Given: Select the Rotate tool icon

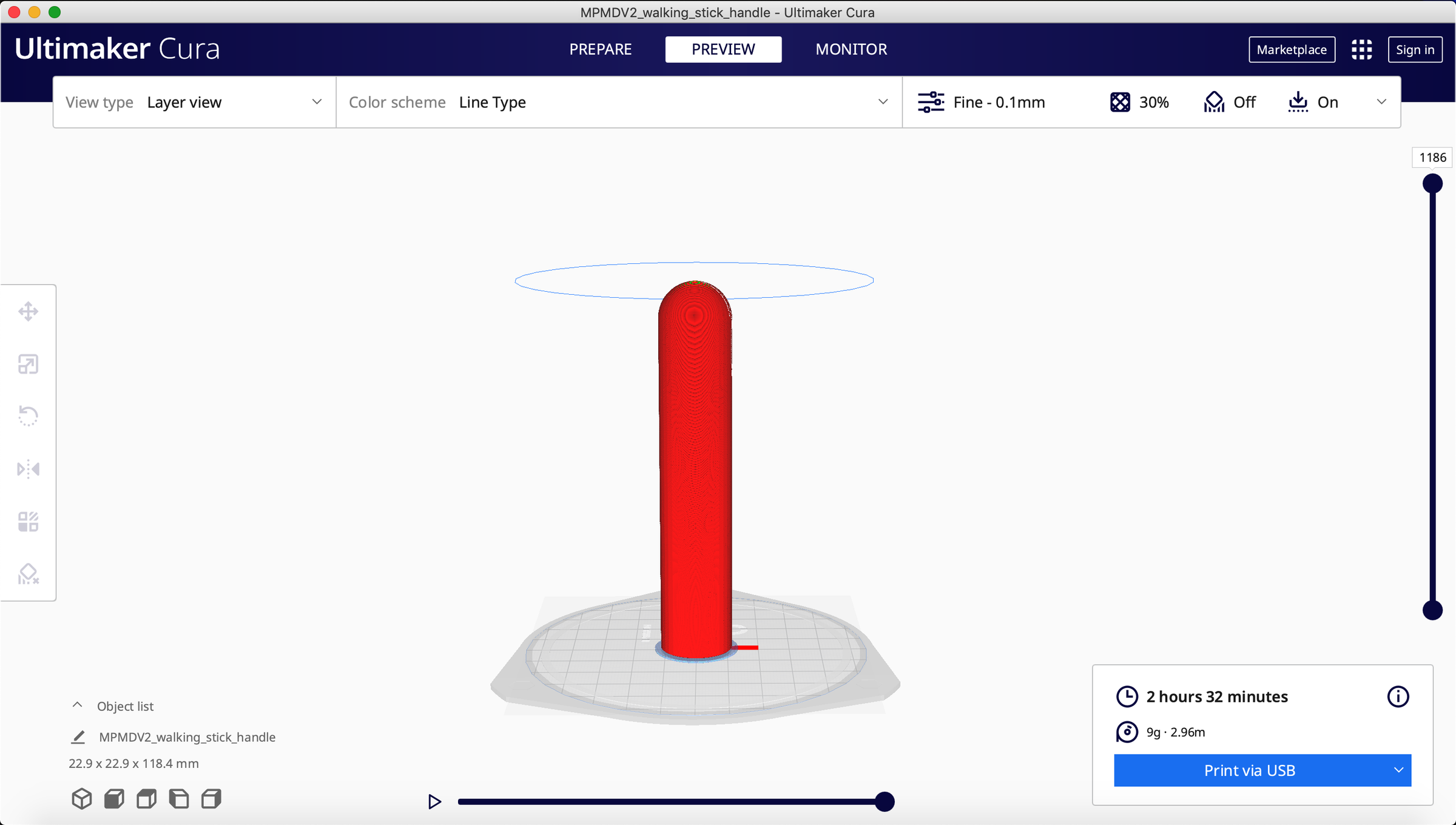Looking at the screenshot, I should pyautogui.click(x=28, y=416).
